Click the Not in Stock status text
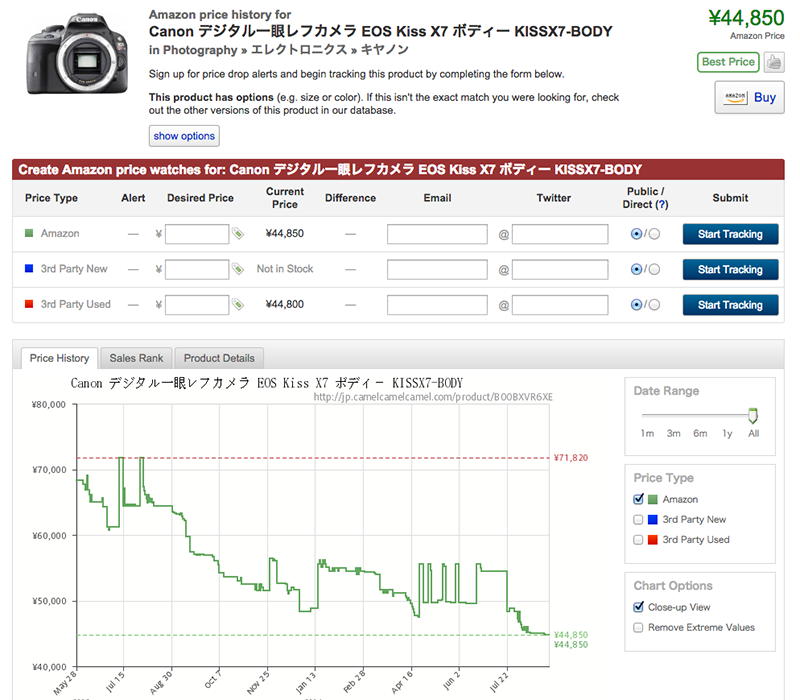The image size is (800, 700). coord(285,269)
